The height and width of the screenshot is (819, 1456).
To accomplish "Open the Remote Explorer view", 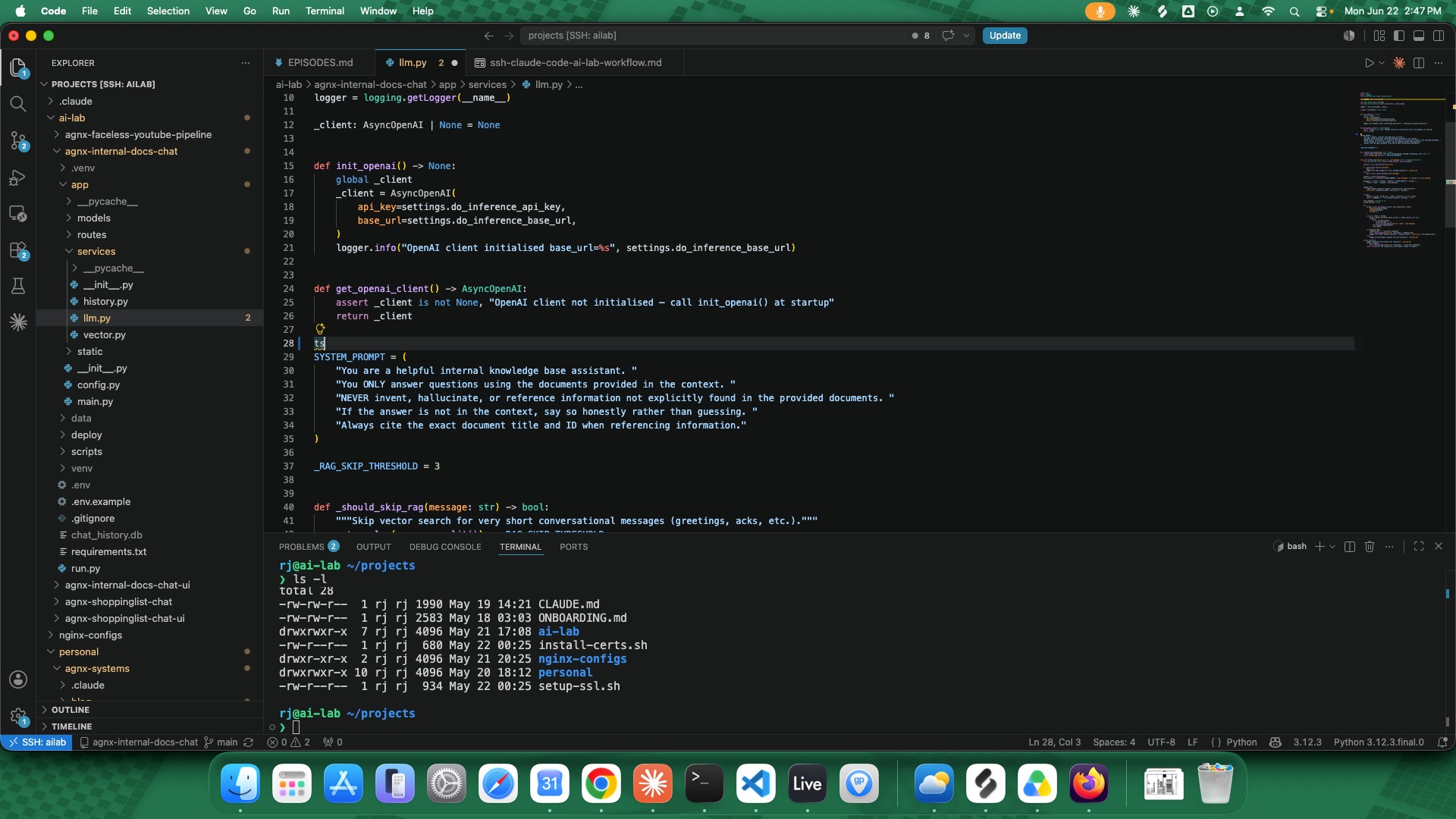I will (x=18, y=214).
